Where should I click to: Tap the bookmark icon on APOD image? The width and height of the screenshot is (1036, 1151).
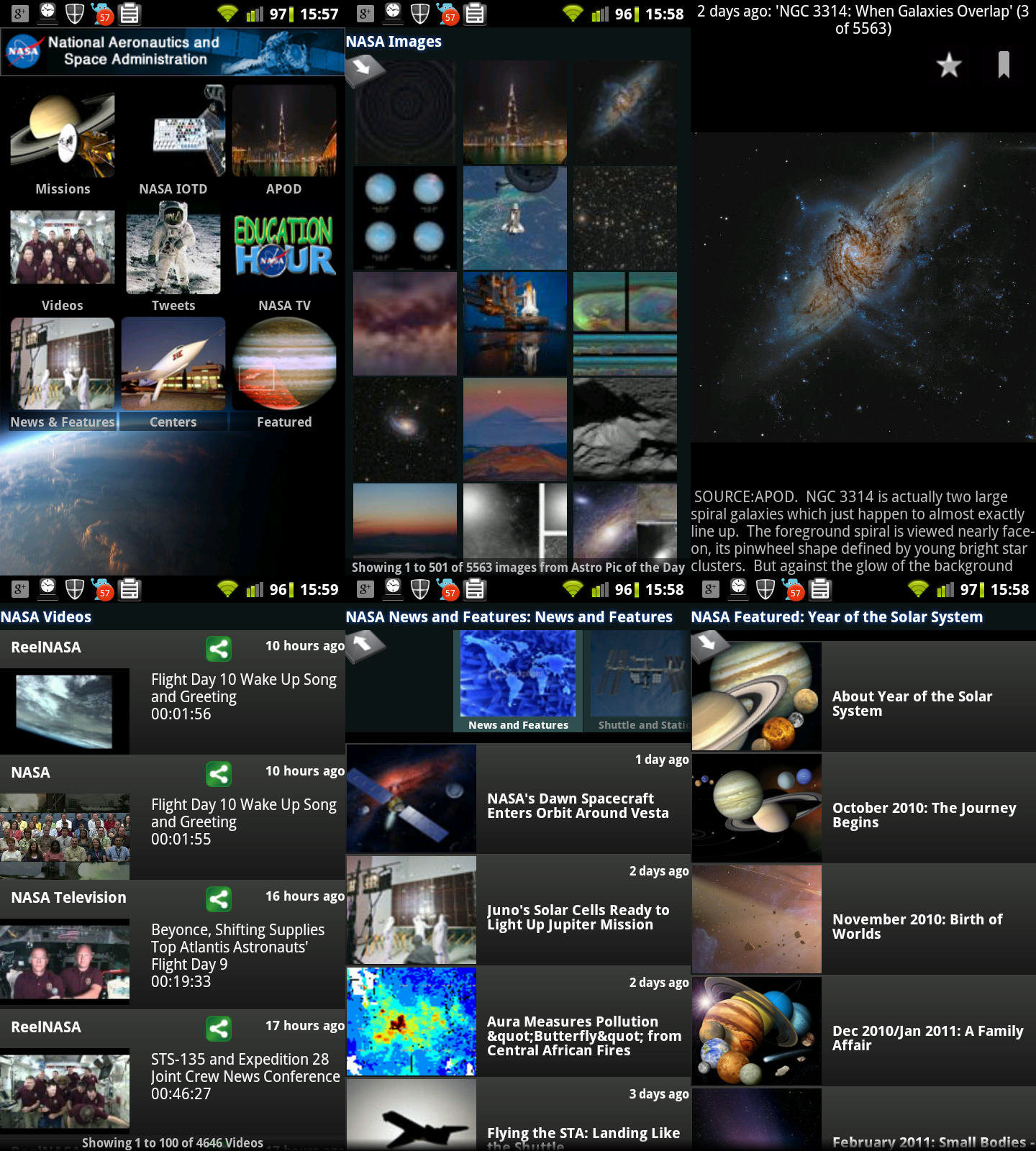(1004, 65)
